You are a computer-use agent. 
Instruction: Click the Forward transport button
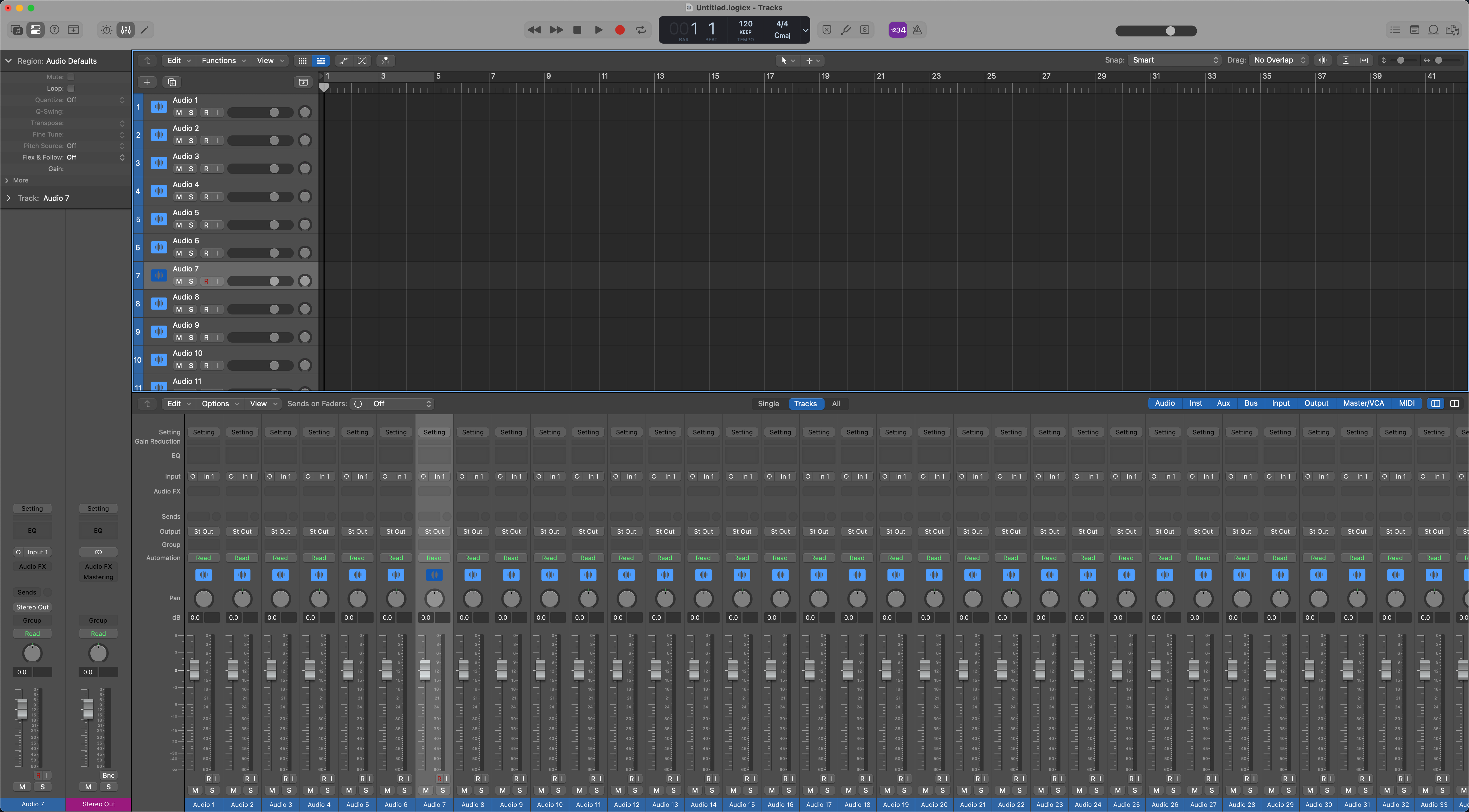pos(556,30)
